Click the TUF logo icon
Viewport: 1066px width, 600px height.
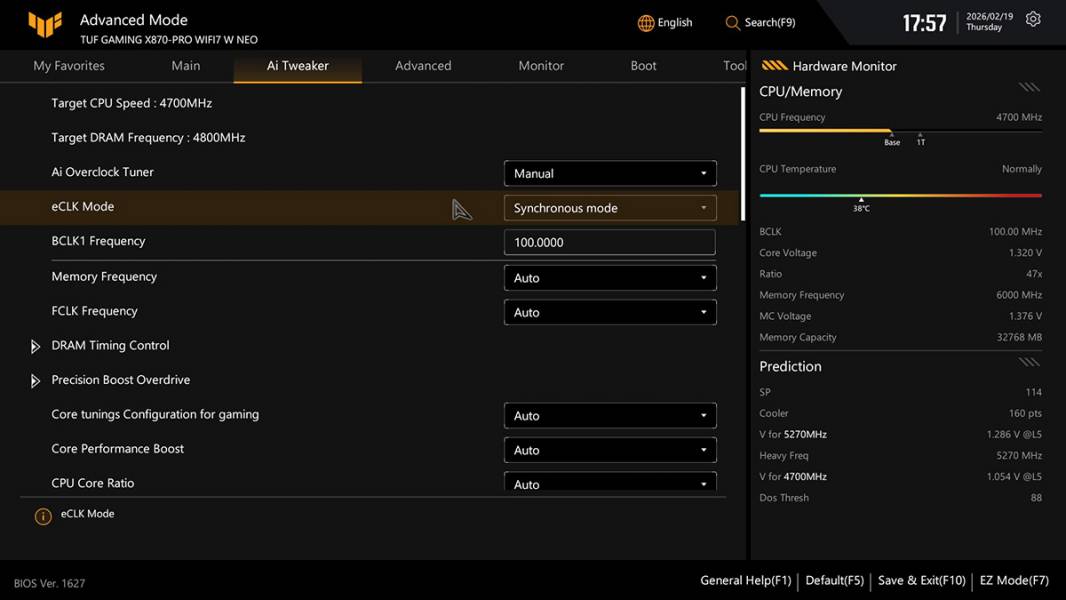45,24
